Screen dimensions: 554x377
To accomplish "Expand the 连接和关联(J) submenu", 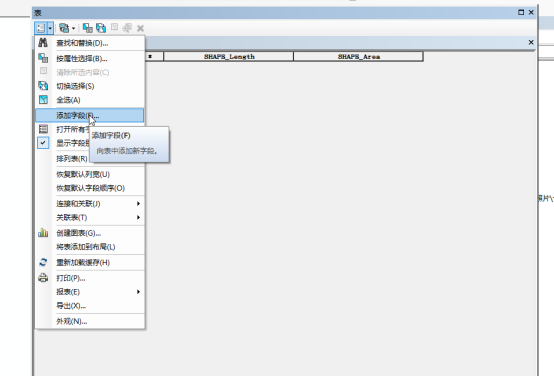I will (x=90, y=204).
